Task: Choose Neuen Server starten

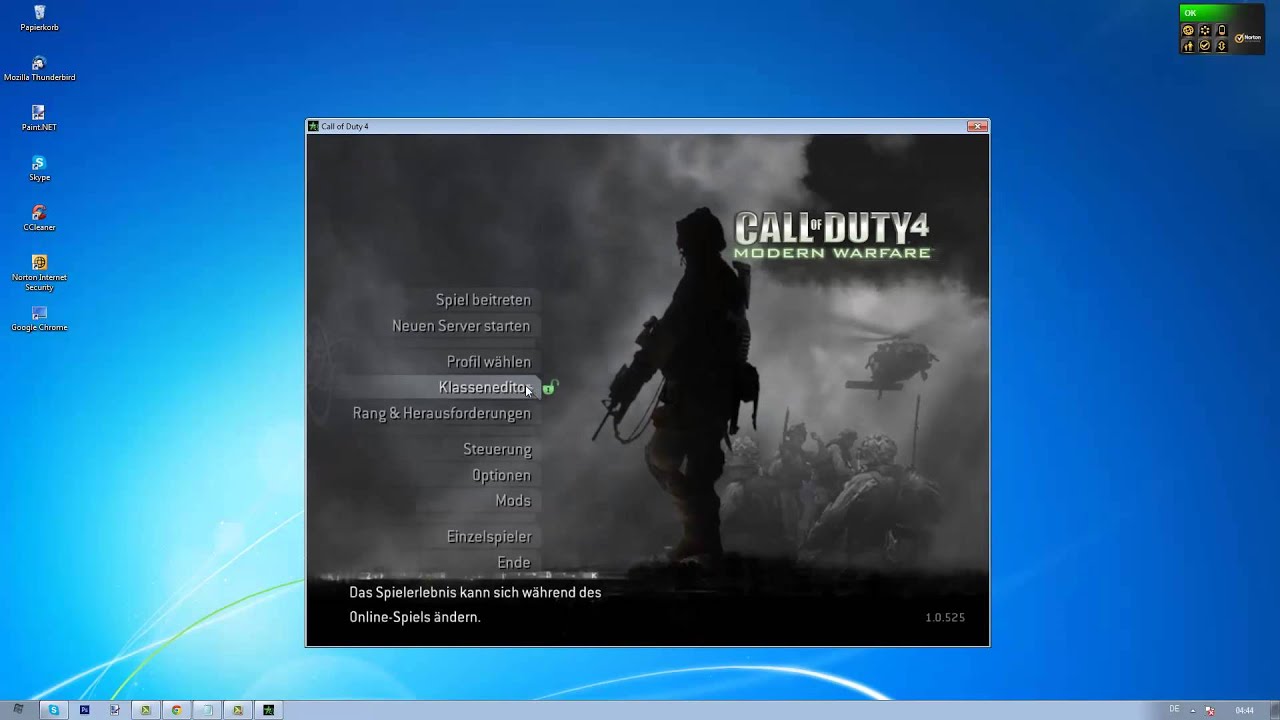Action: click(461, 326)
